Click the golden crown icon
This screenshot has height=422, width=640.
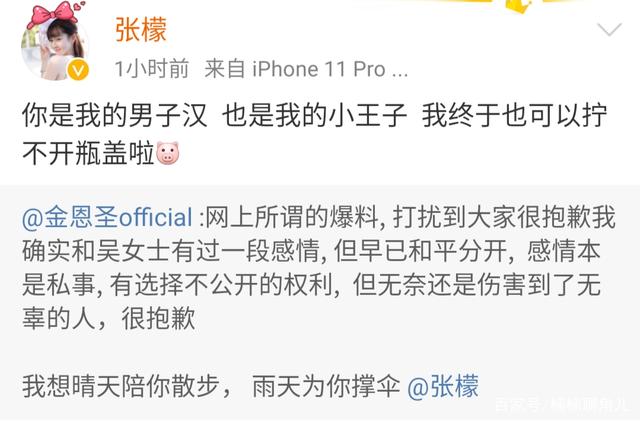point(518,6)
